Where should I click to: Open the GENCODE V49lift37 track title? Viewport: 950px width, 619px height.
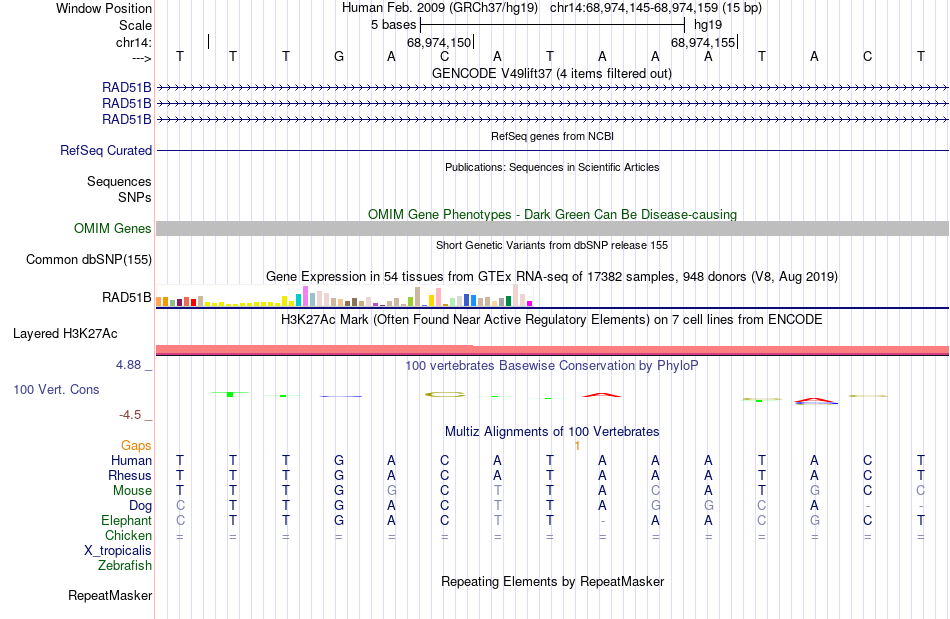551,73
